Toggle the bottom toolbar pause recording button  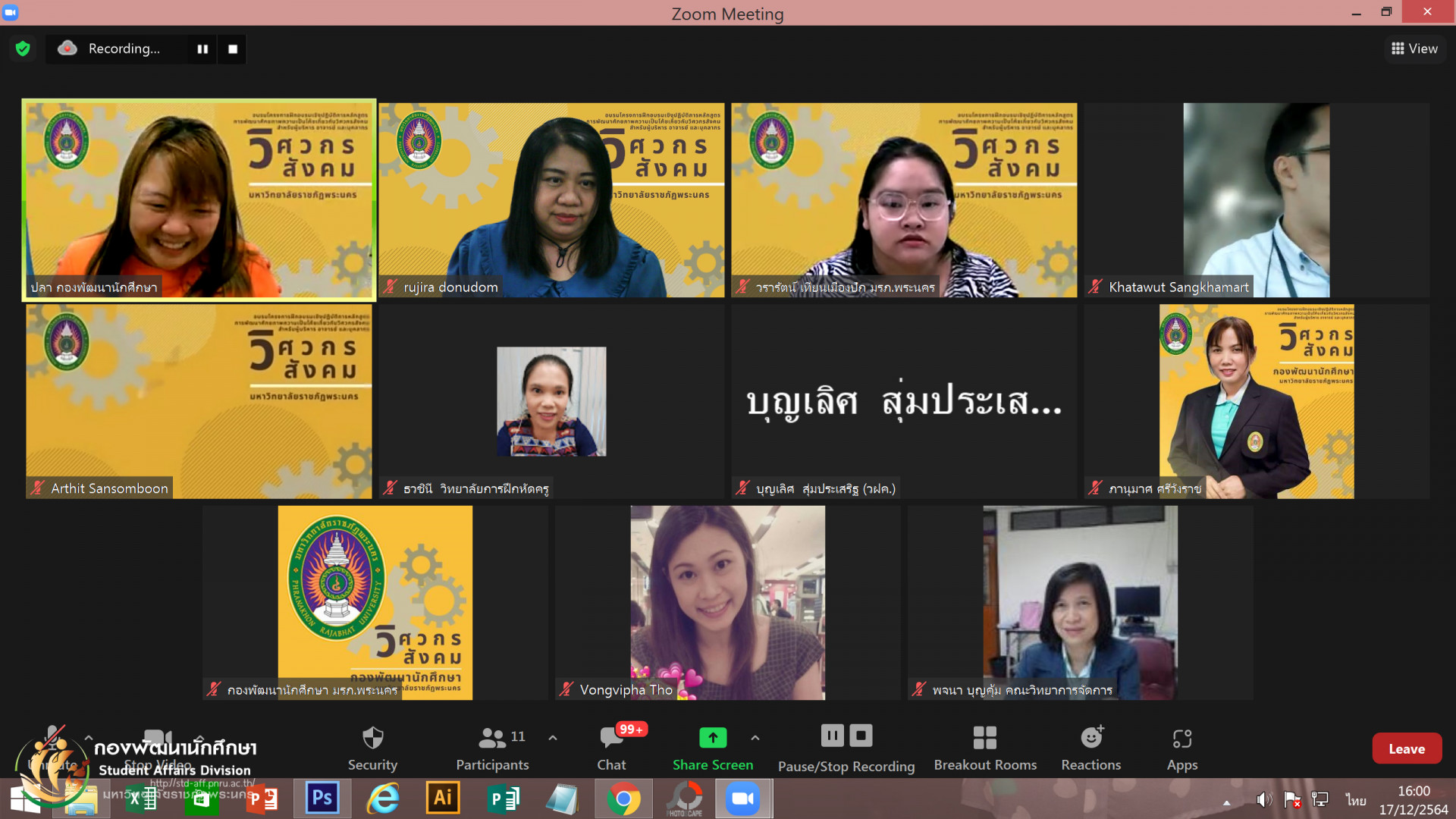[832, 736]
